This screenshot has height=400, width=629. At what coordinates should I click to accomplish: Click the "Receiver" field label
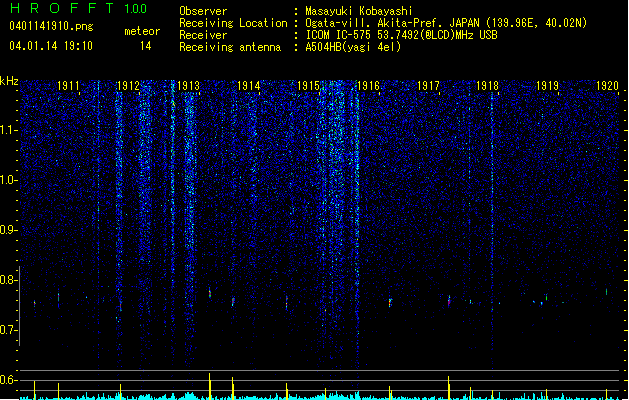[203, 35]
